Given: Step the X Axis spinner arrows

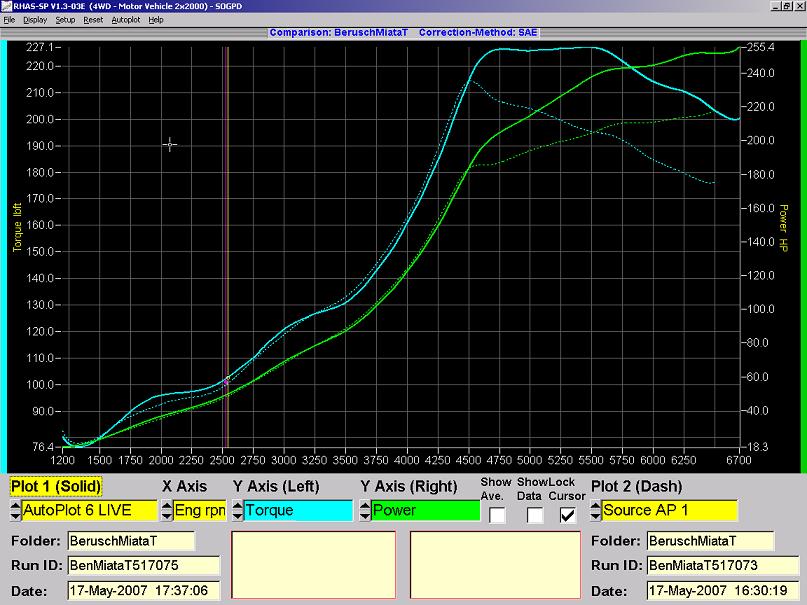Looking at the screenshot, I should (167, 510).
